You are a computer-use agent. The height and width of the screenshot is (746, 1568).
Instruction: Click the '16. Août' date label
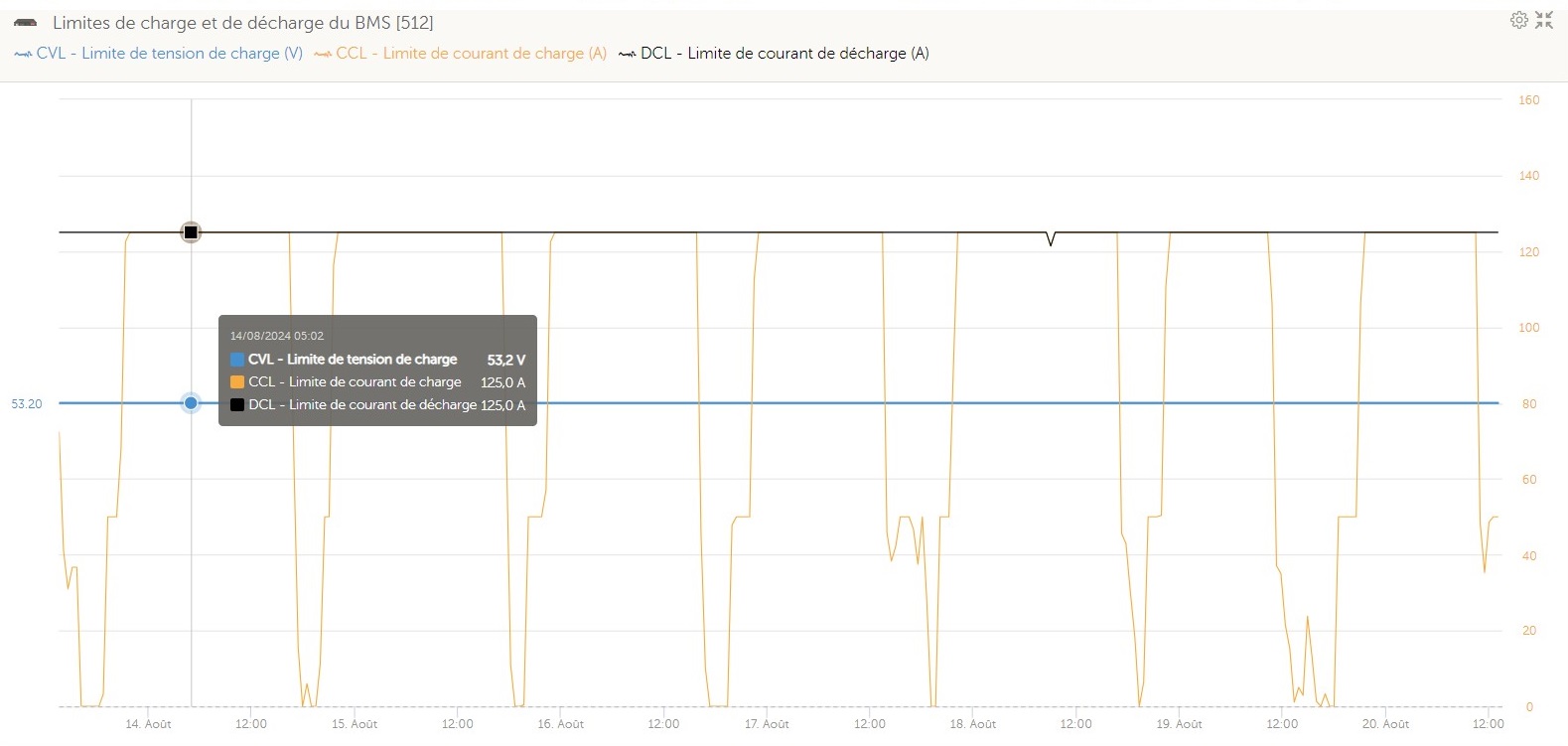point(560,724)
